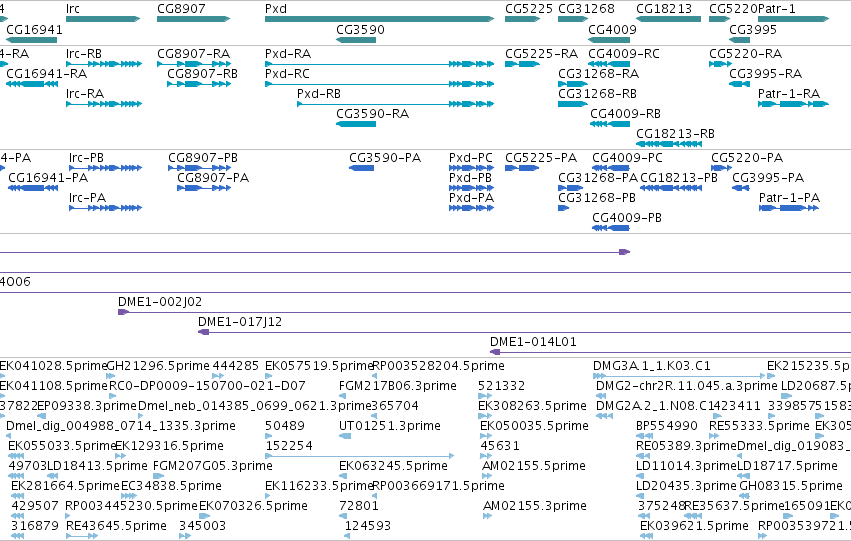The height and width of the screenshot is (541, 851).
Task: Click the AM02155.3prime EST marker
Action: [x=487, y=516]
